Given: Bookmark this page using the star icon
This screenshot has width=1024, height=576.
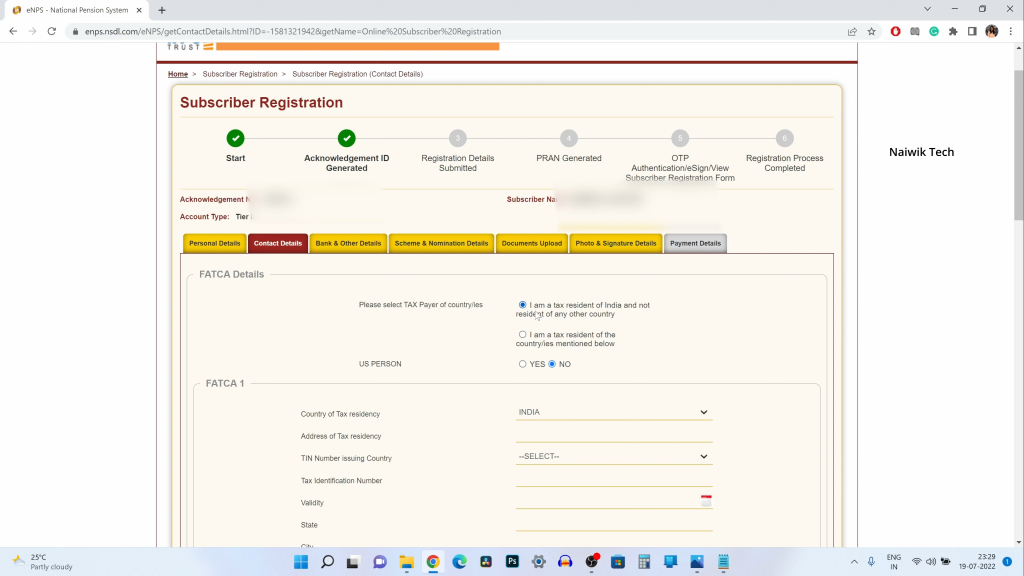Looking at the screenshot, I should click(871, 31).
